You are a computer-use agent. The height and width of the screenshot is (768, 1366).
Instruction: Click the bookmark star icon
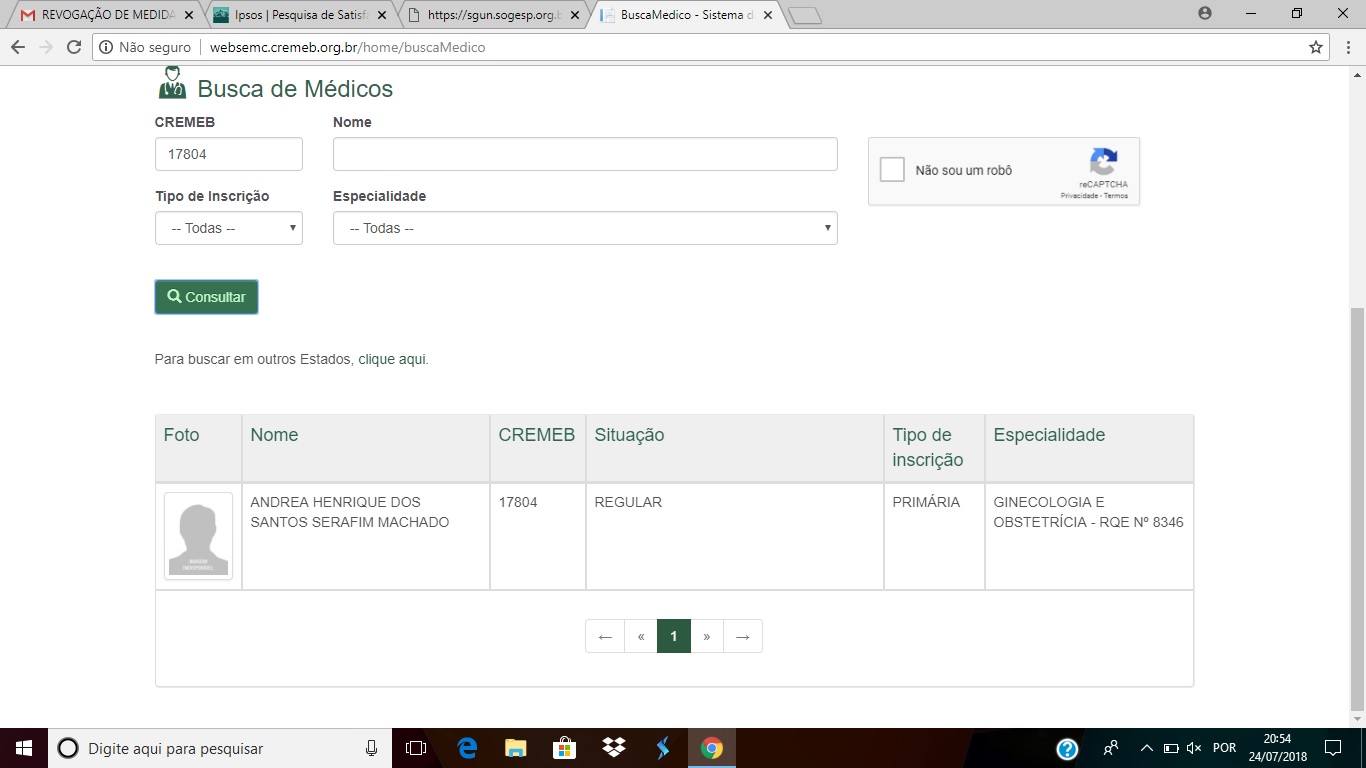[1316, 47]
